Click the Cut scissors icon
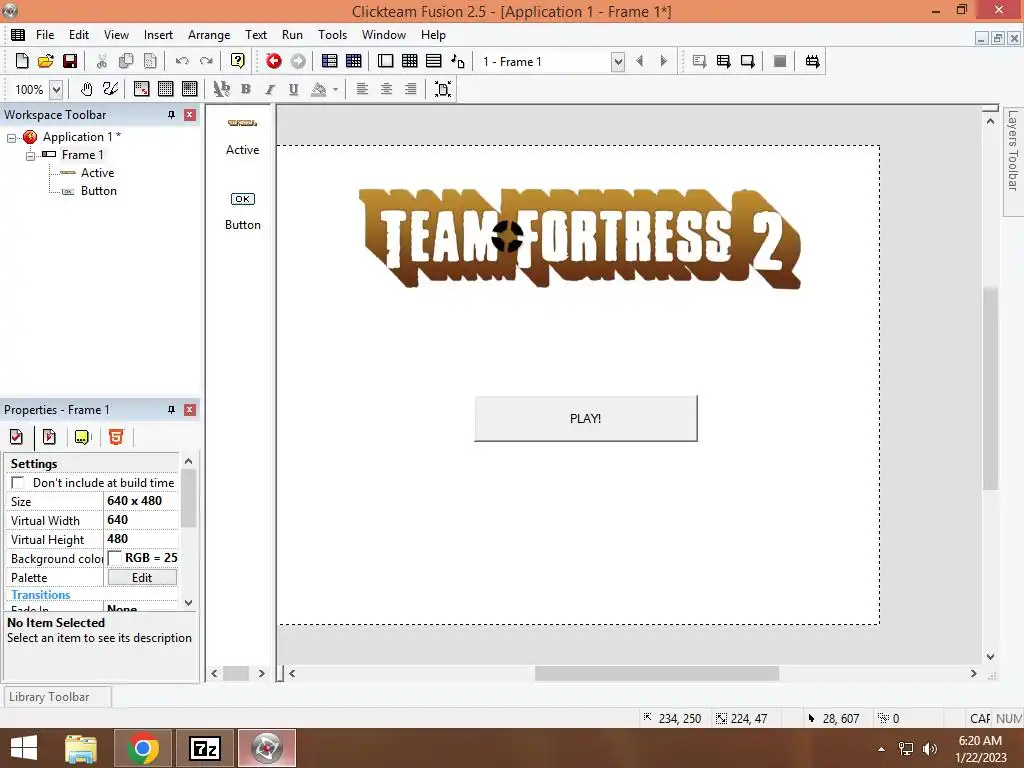1024x768 pixels. coord(101,61)
